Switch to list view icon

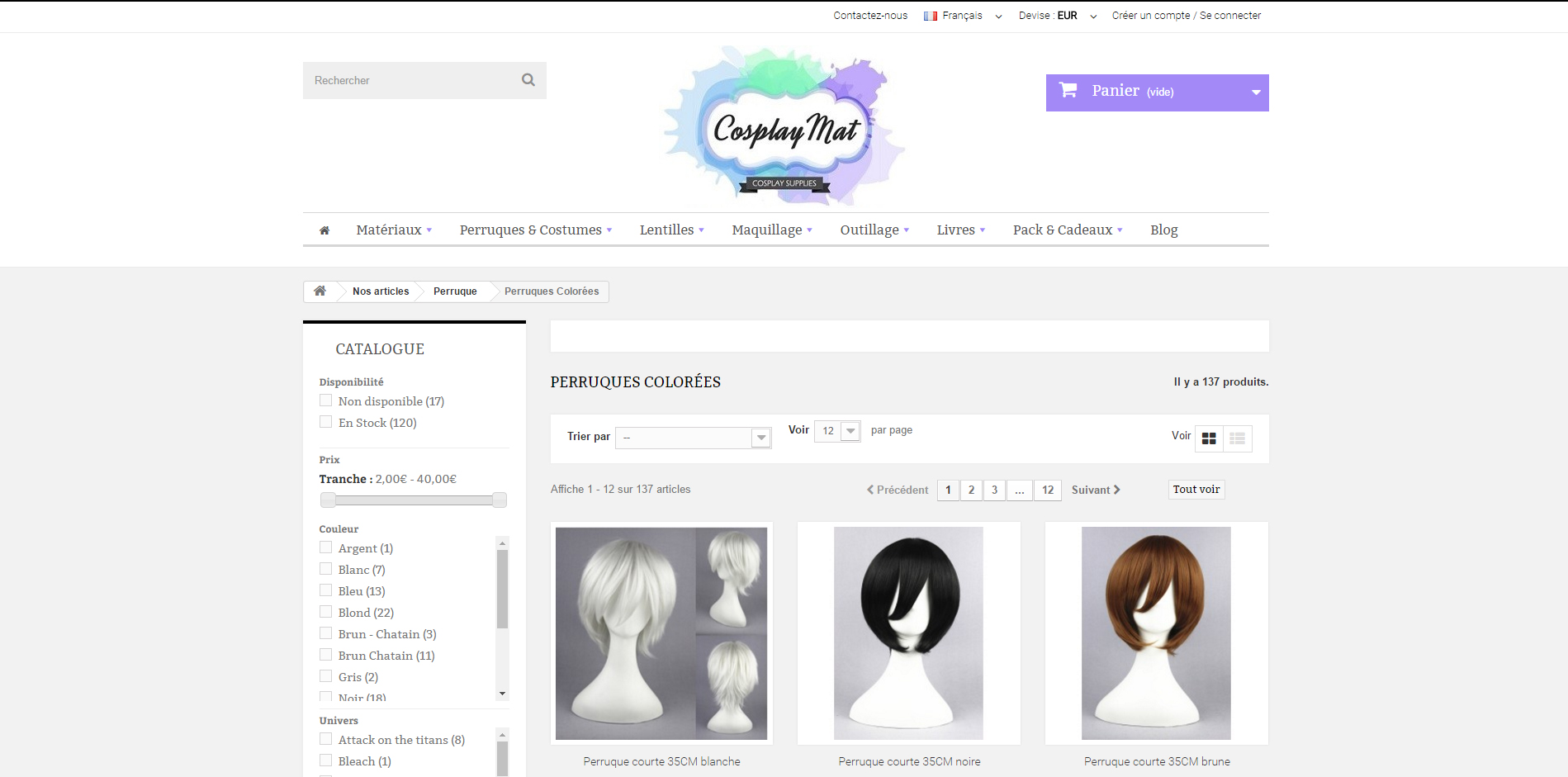1237,438
